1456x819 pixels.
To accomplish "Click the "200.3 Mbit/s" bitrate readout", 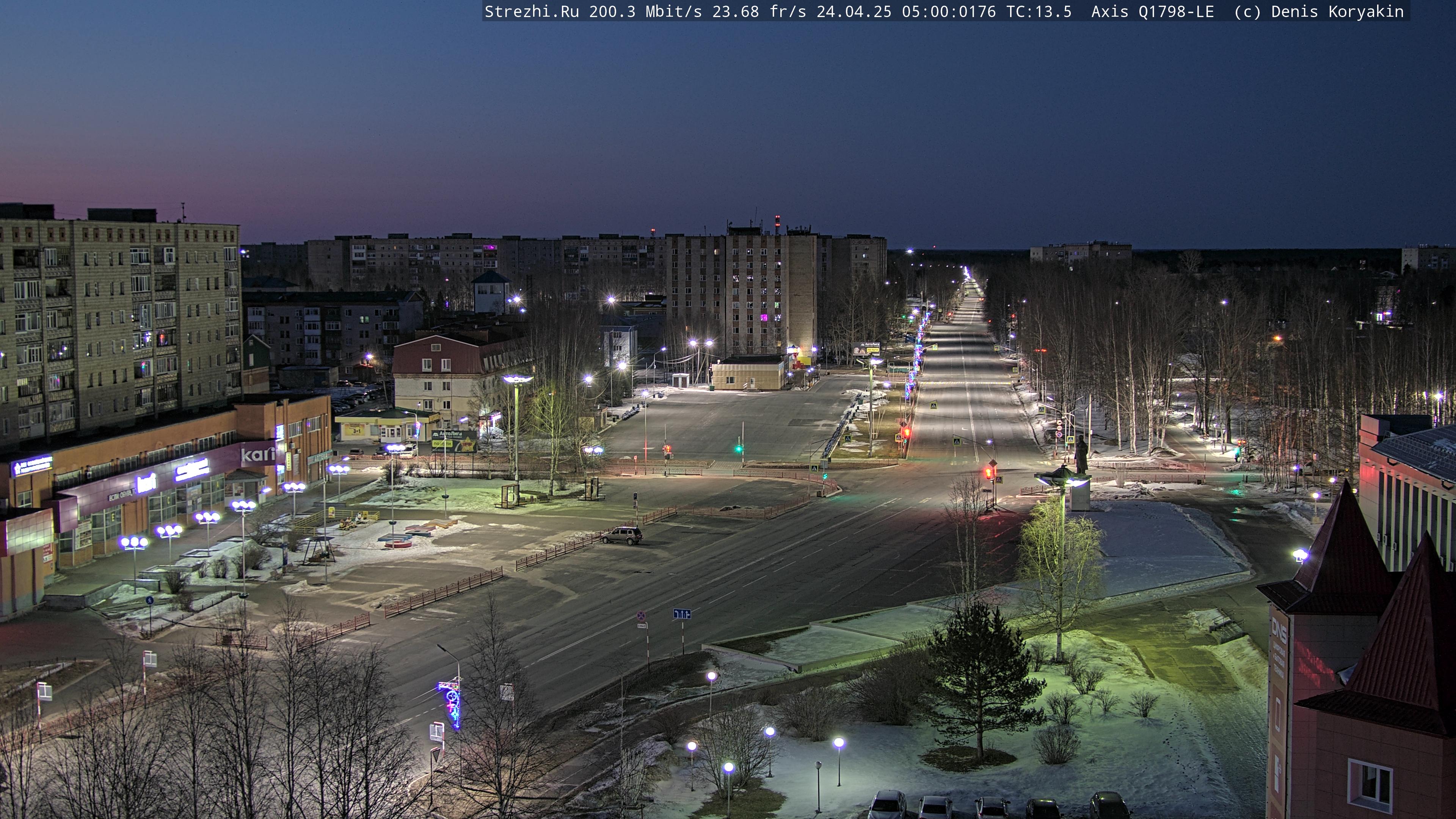I will click(x=645, y=12).
